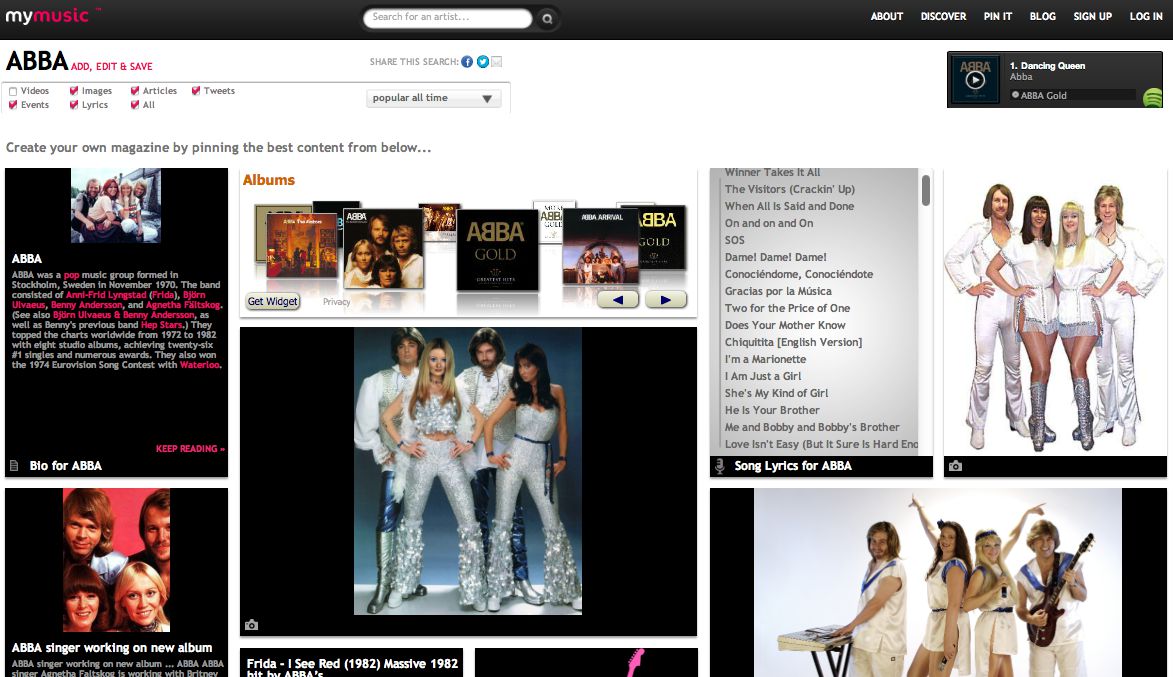The width and height of the screenshot is (1173, 677).
Task: Click the Get Widget button
Action: [x=273, y=301]
